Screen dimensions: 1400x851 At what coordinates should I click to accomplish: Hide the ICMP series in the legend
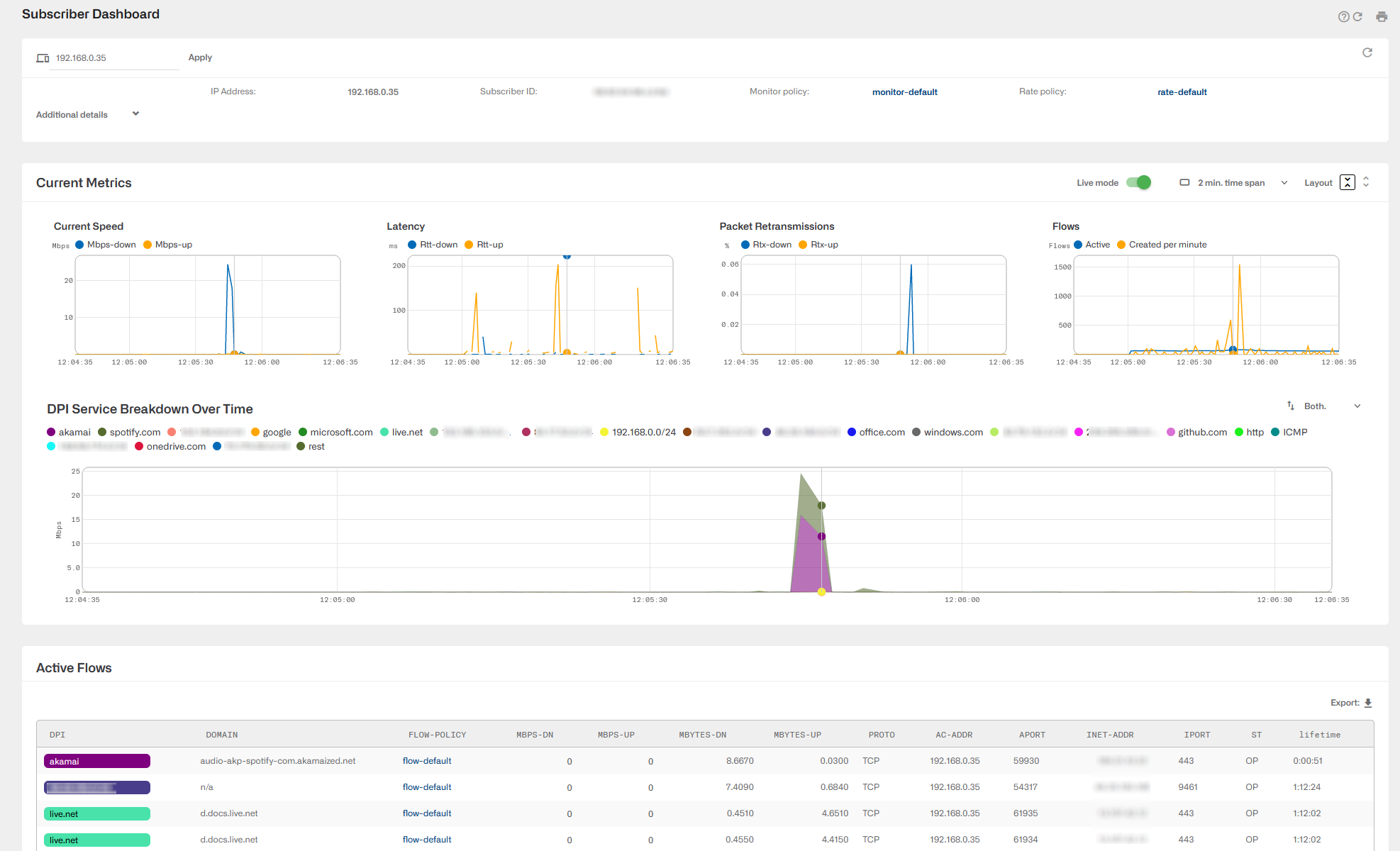tap(1296, 432)
